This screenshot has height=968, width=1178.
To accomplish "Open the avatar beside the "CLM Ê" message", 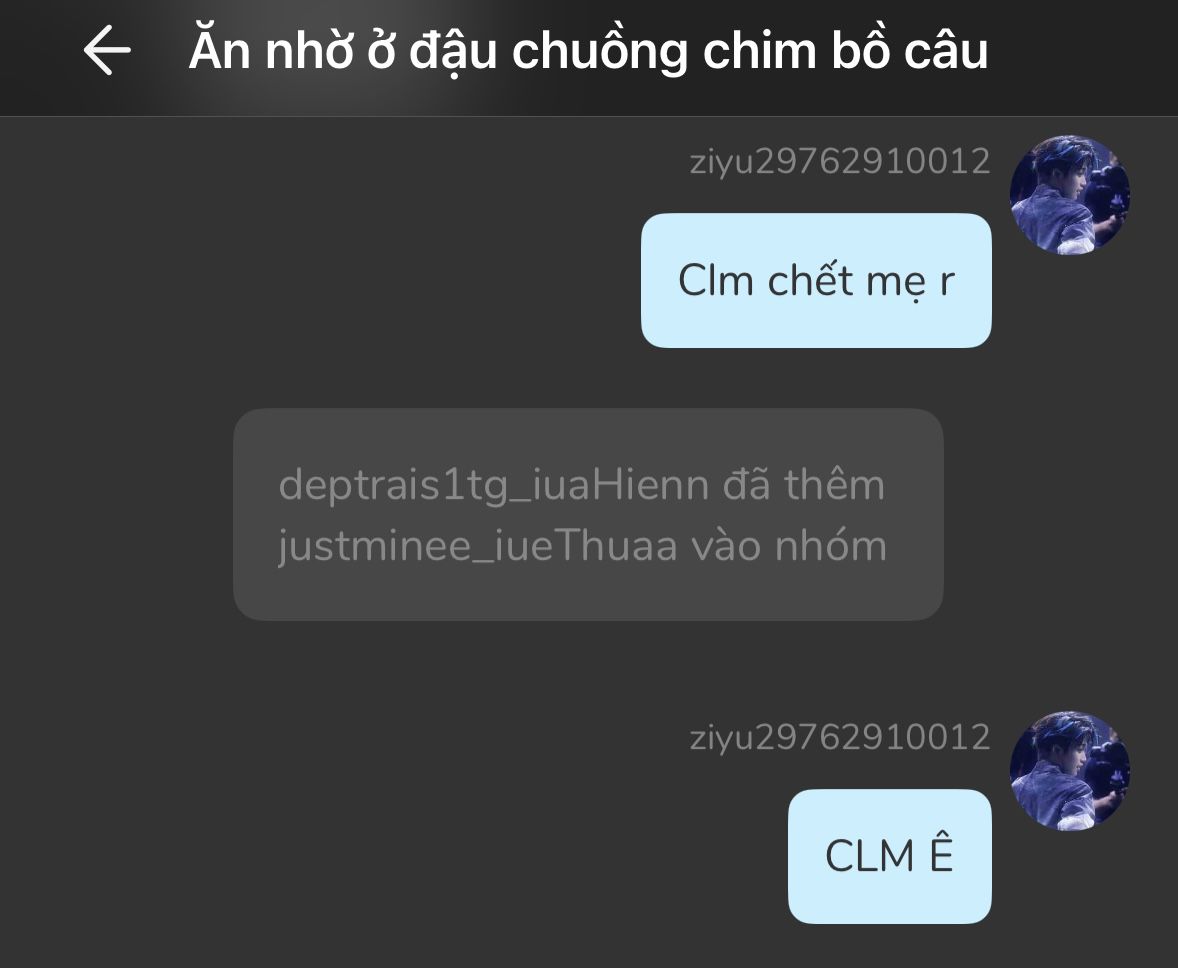I will tap(1070, 771).
